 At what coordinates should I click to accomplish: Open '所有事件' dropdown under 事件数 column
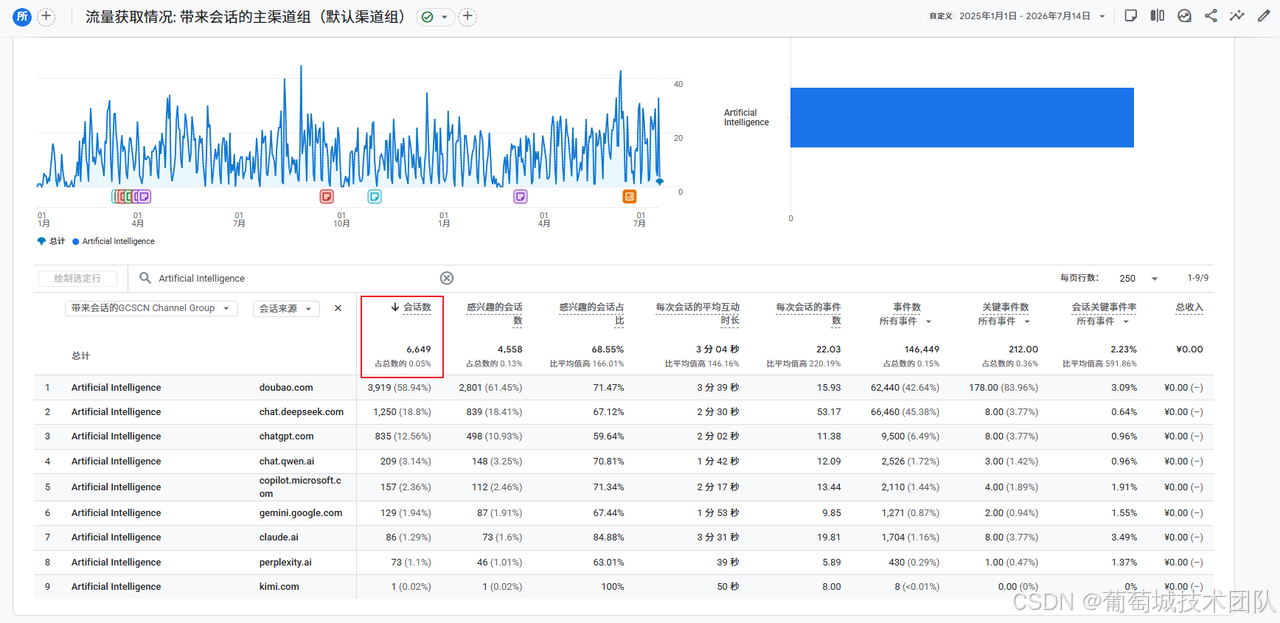point(906,322)
